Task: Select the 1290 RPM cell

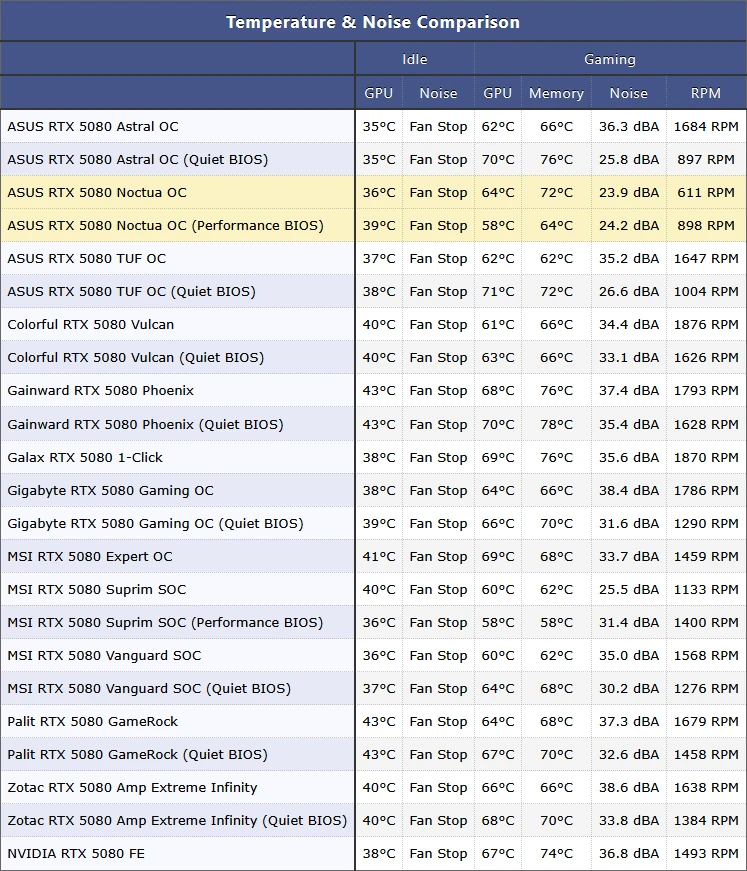Action: point(706,524)
